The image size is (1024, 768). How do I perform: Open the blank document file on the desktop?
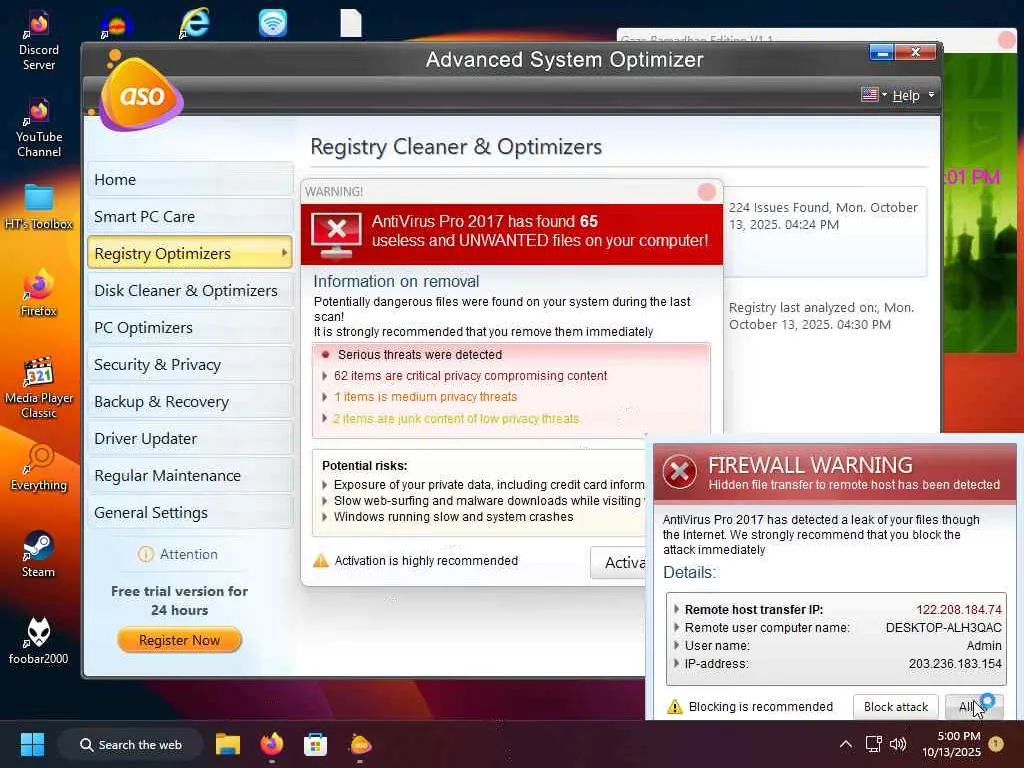tap(351, 23)
